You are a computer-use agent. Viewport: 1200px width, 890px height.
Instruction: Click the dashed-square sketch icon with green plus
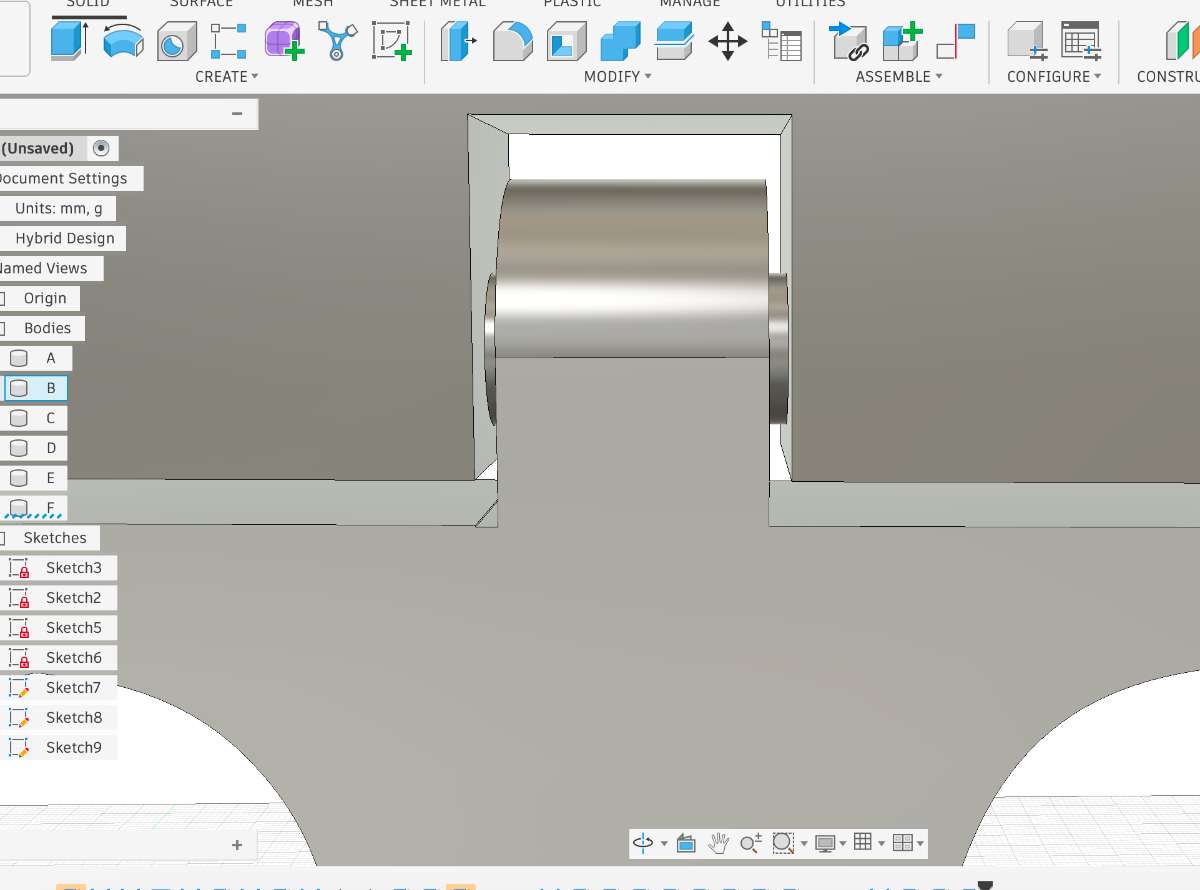point(392,42)
